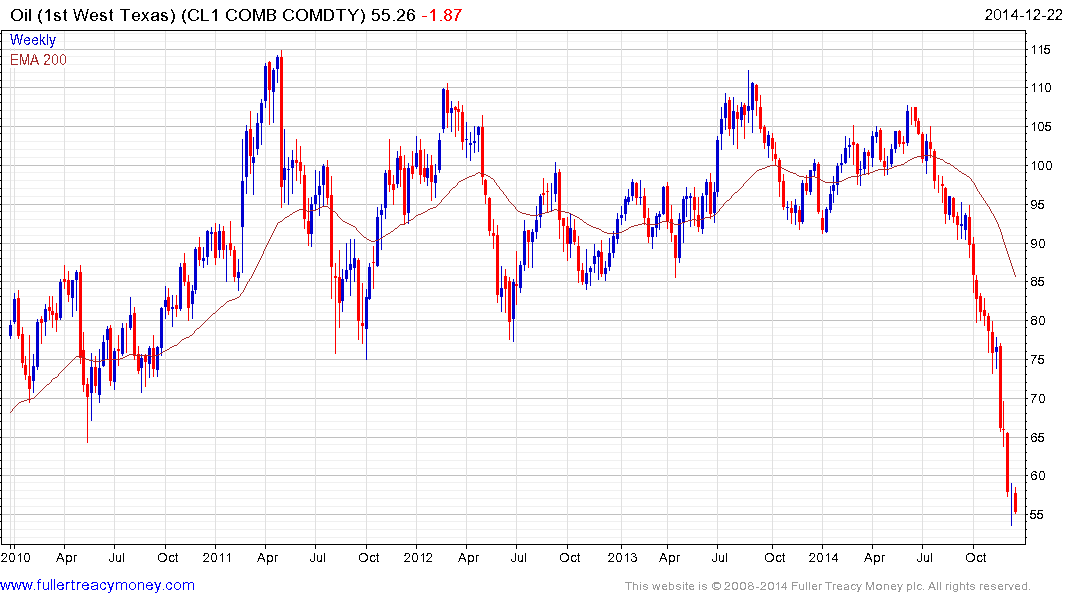The image size is (1075, 600).
Task: Click the 2012 year label on time axis
Action: (418, 557)
